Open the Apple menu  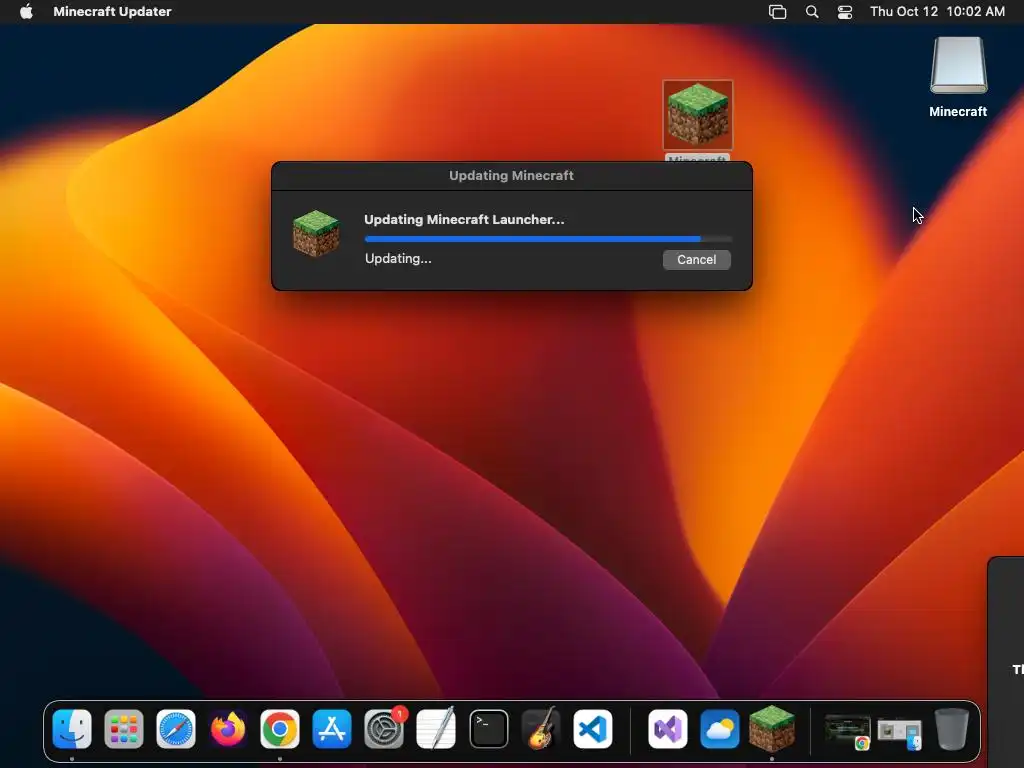26,11
